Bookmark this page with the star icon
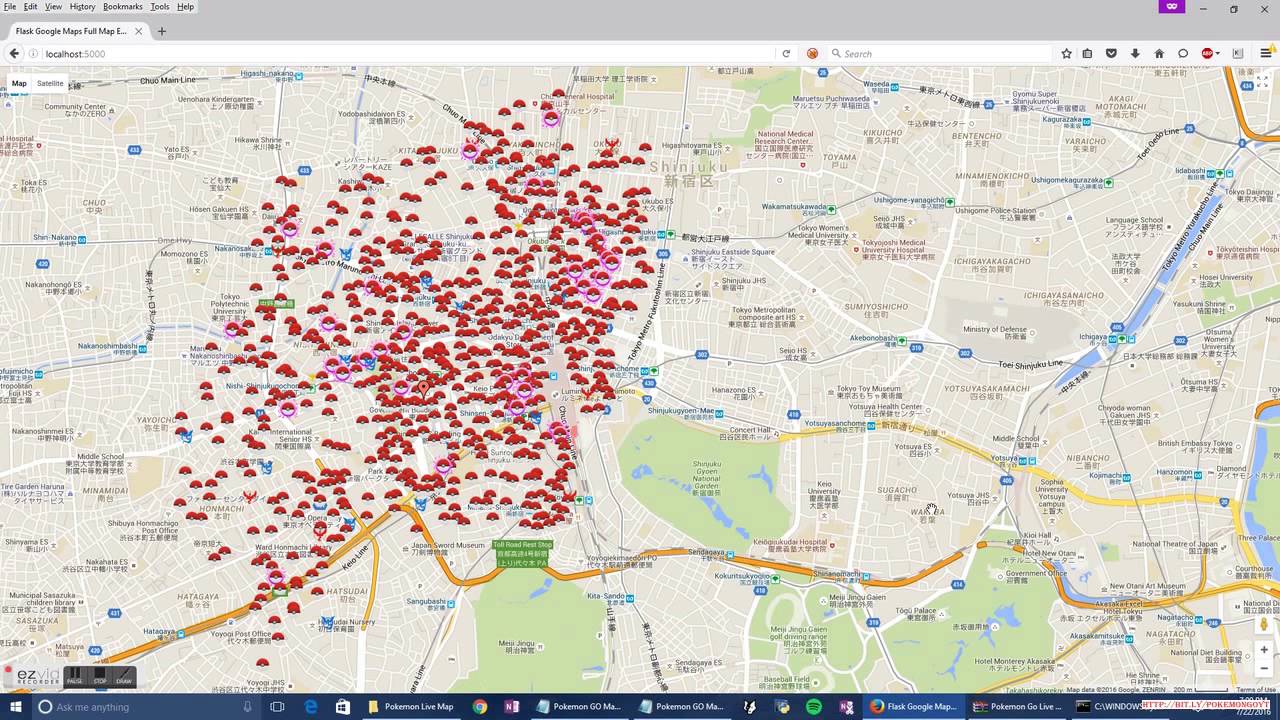The width and height of the screenshot is (1280, 720). click(x=1066, y=53)
